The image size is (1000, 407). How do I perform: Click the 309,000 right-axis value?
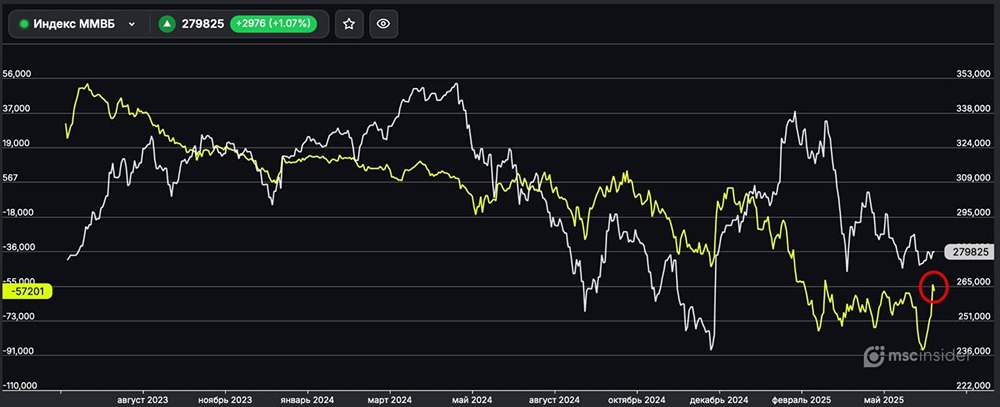coord(974,179)
